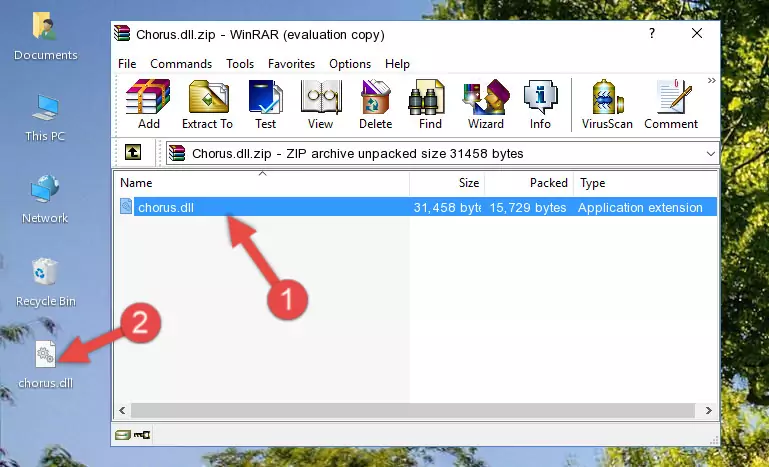This screenshot has height=467, width=769.
Task: Select the Recycle Bin desktop icon
Action: [45, 283]
